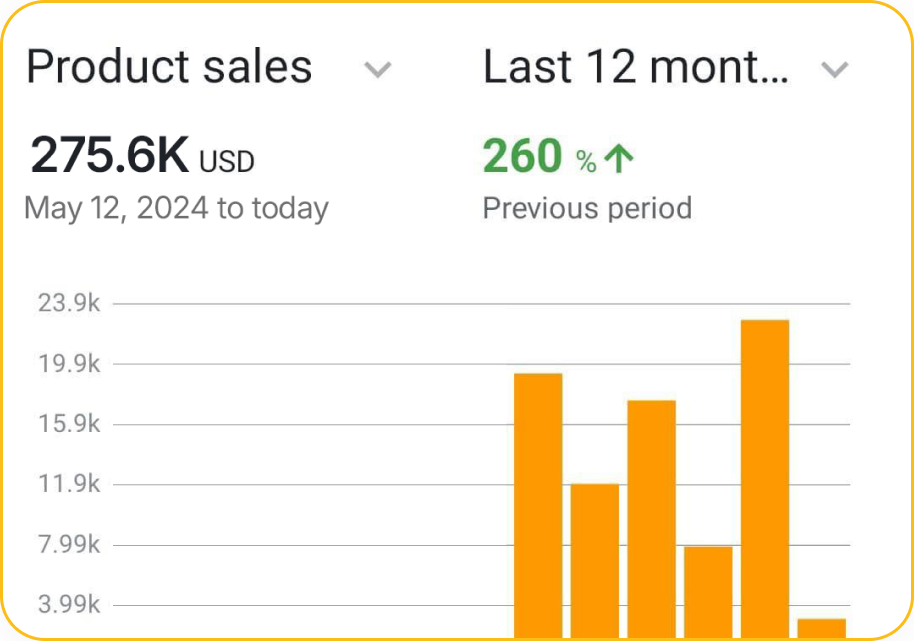Click the 19.9k axis label
The width and height of the screenshot is (914, 641).
point(69,364)
